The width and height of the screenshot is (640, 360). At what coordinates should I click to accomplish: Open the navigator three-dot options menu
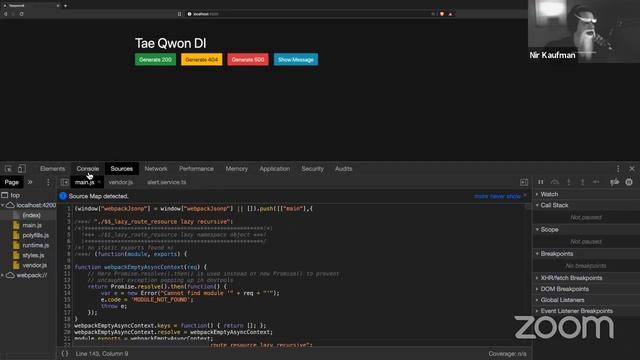(48, 182)
